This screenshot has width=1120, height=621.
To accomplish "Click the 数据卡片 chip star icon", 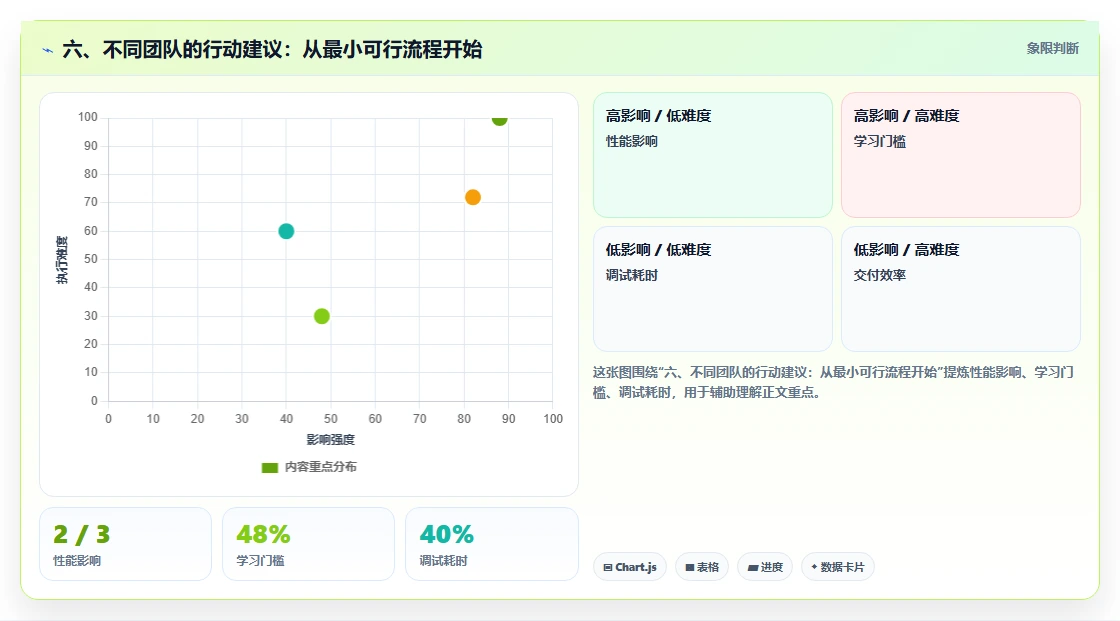I will pyautogui.click(x=814, y=567).
